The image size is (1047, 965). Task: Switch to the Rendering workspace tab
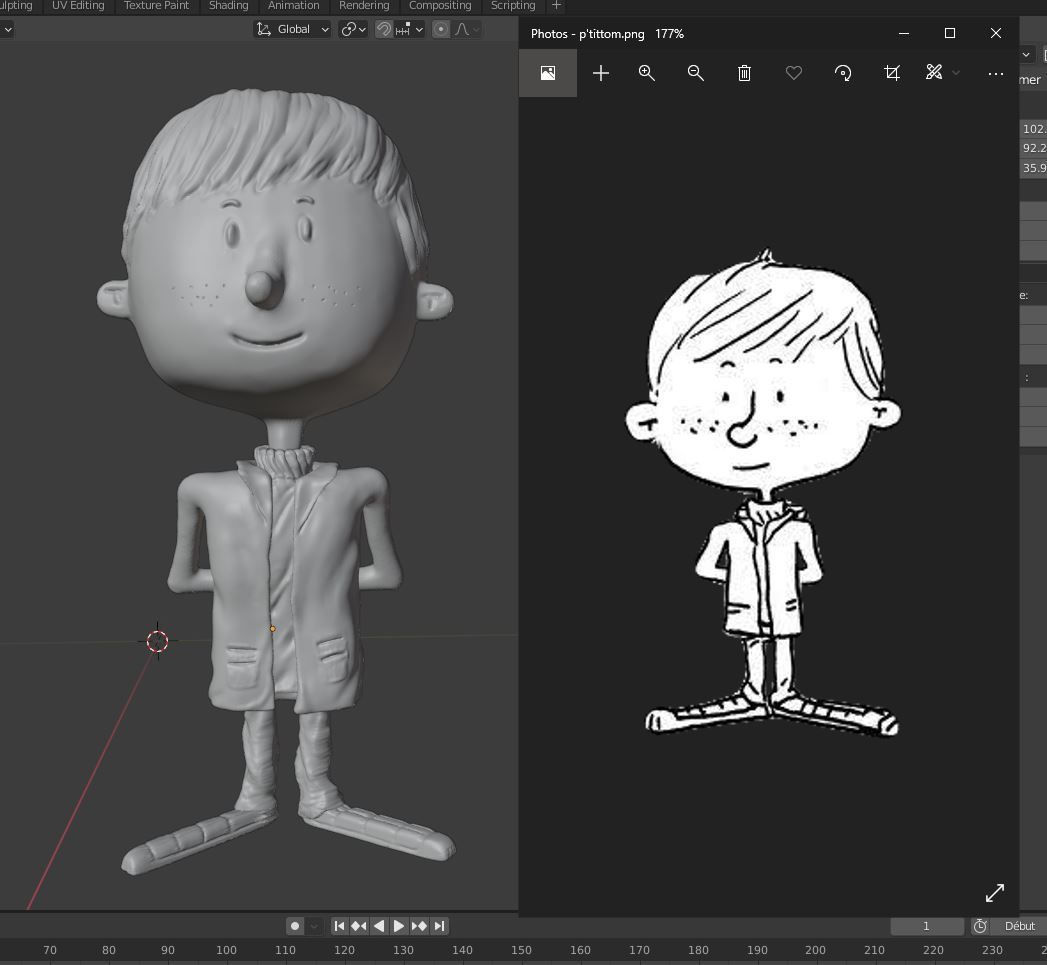click(364, 6)
